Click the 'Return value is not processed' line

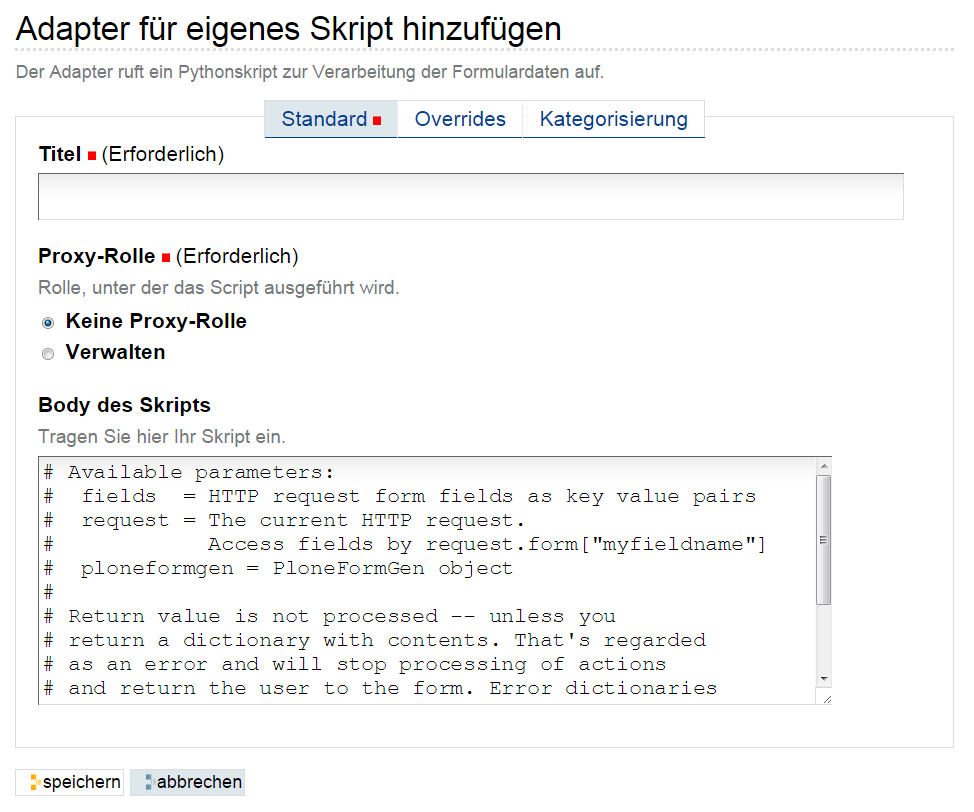pyautogui.click(x=330, y=616)
